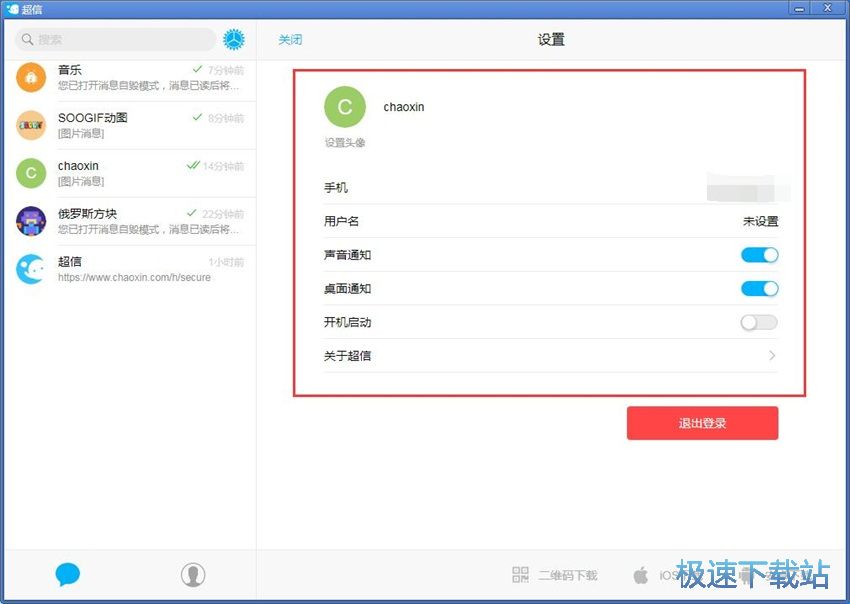Click the Apple iOS download icon
Image resolution: width=850 pixels, height=604 pixels.
click(x=641, y=575)
